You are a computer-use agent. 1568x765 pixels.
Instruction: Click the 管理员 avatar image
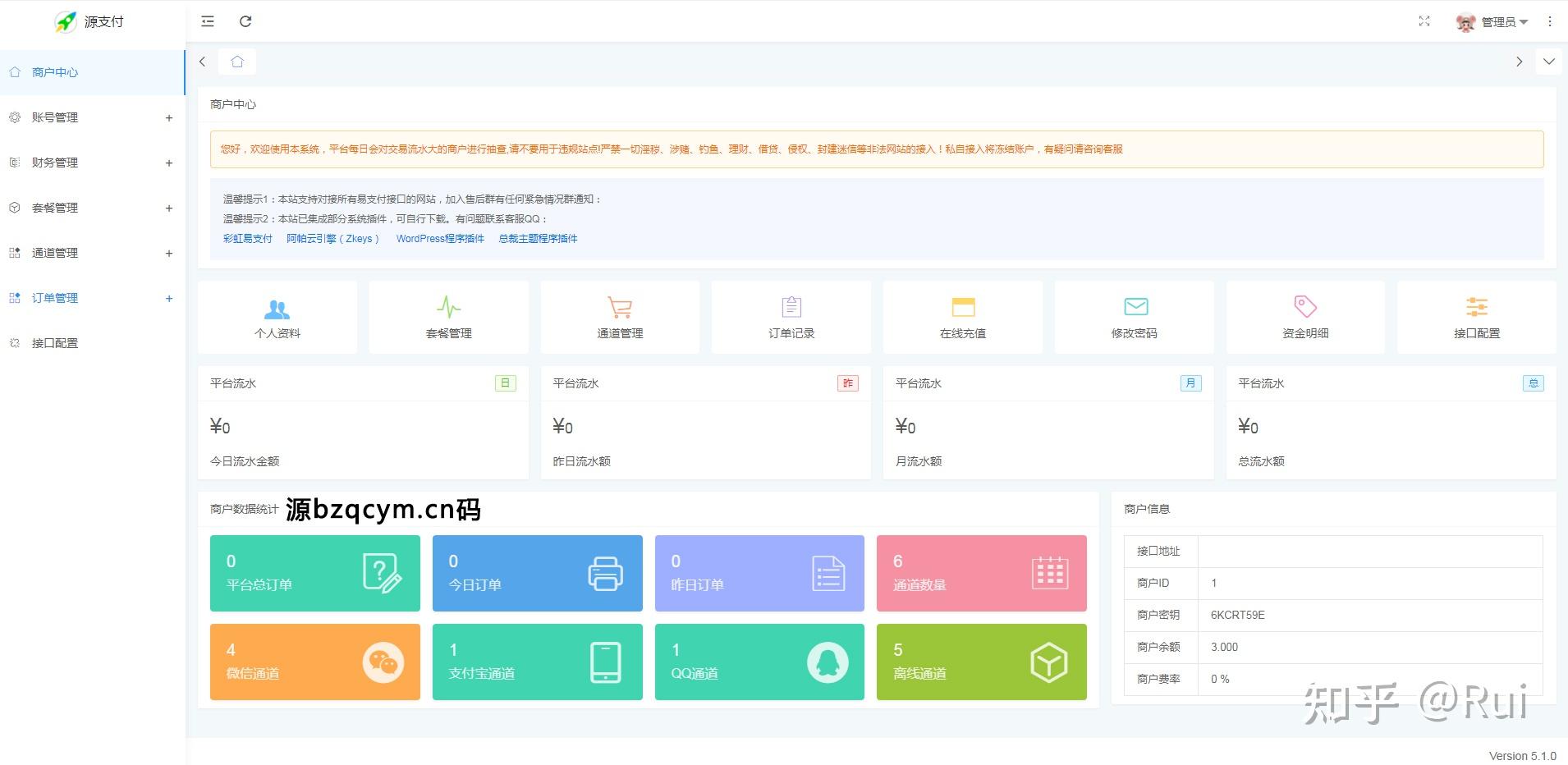point(1465,22)
